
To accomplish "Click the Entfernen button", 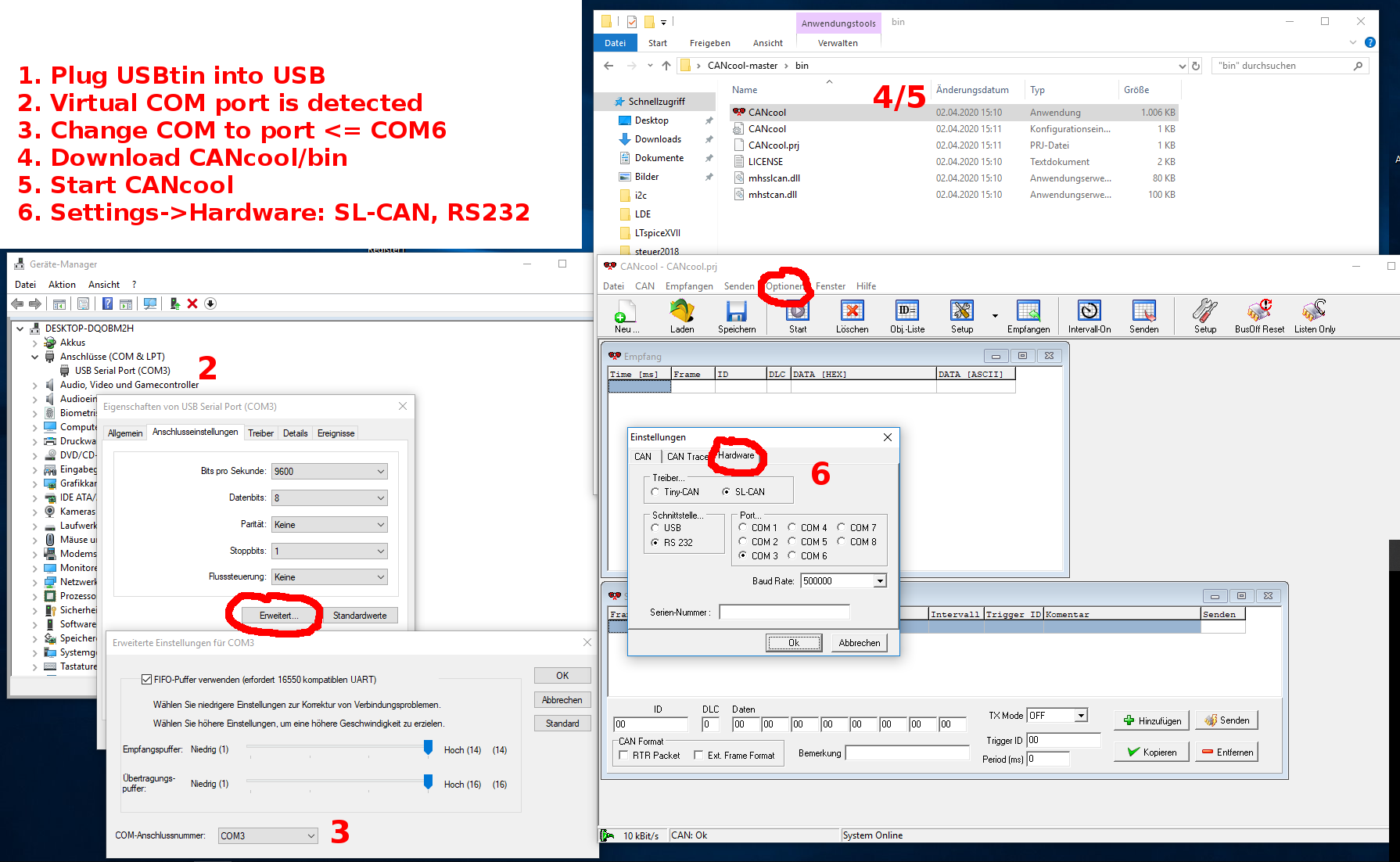I will (1227, 752).
